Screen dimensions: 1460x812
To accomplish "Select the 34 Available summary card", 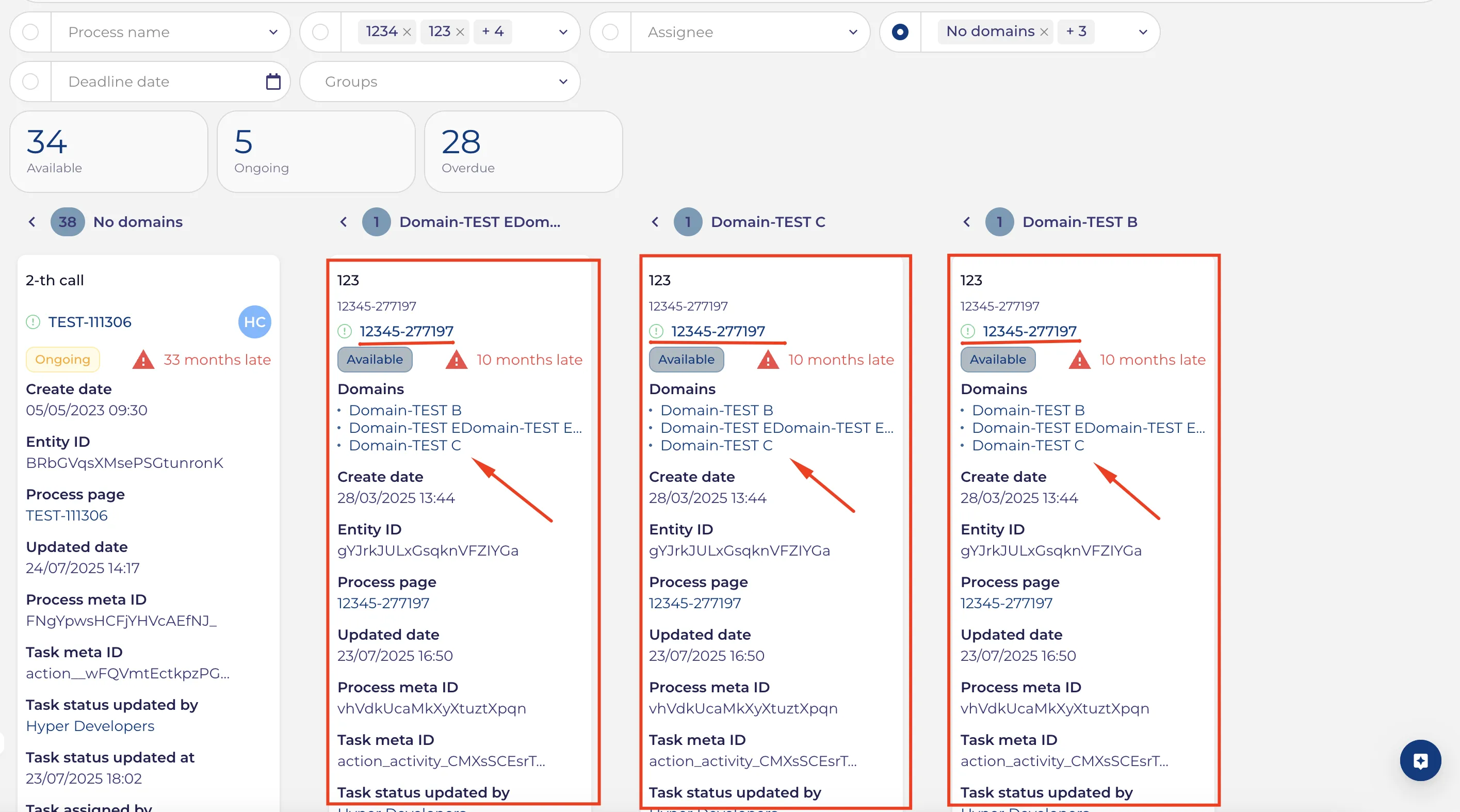I will click(109, 151).
